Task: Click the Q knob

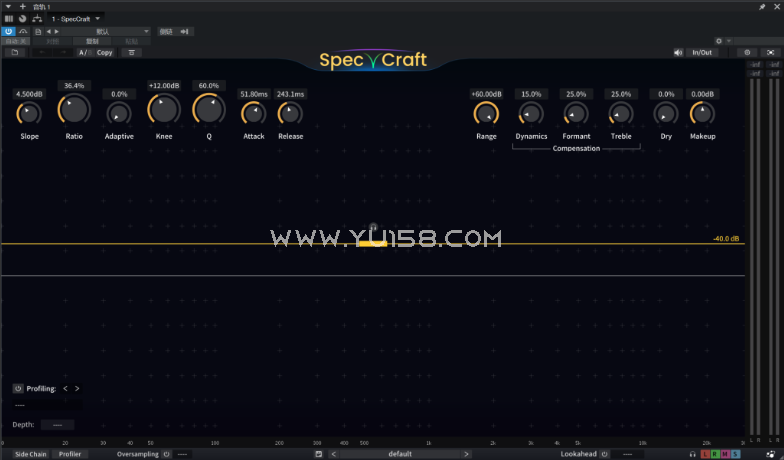Action: [x=209, y=109]
